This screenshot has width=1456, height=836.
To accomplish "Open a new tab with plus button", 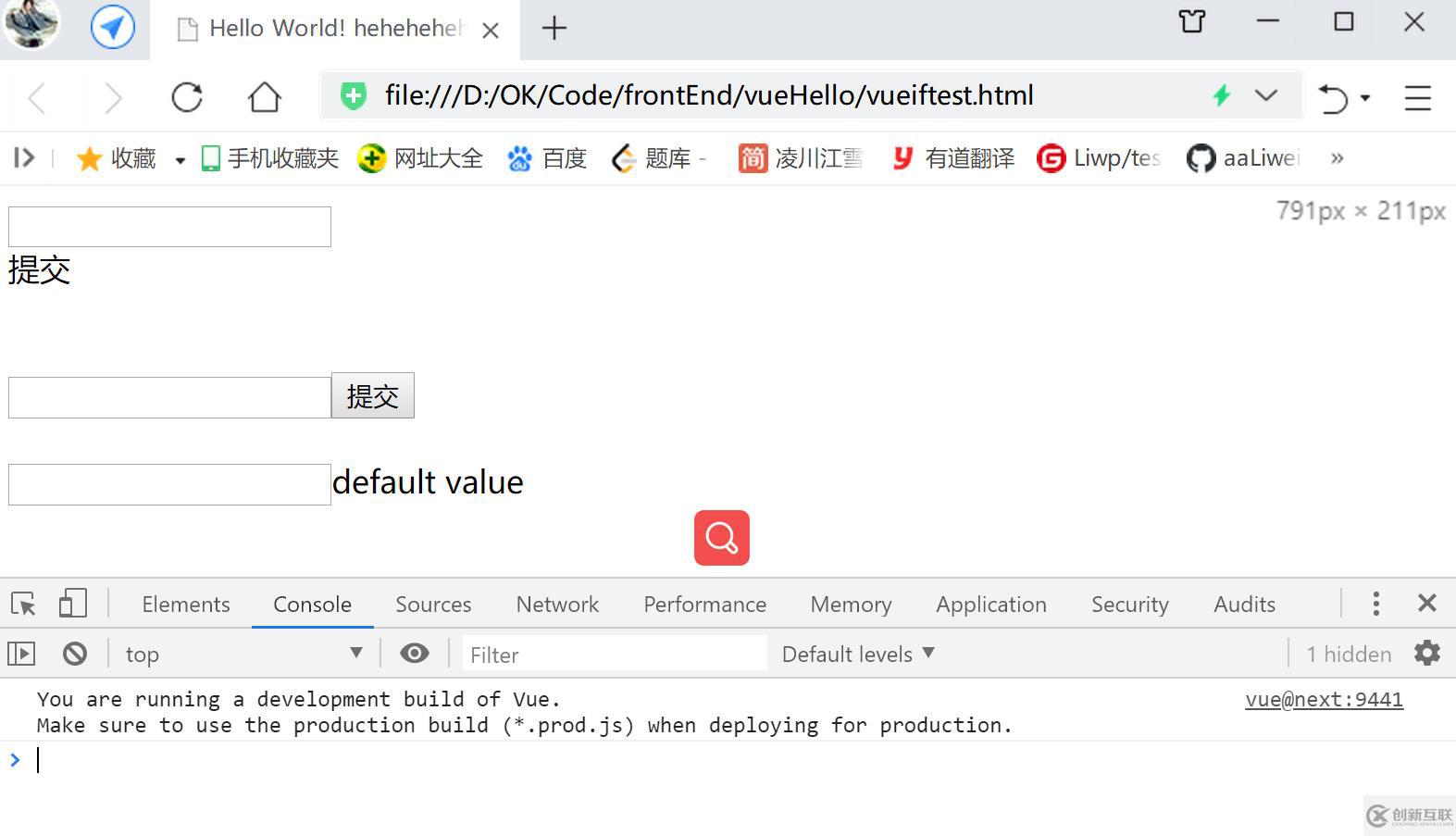I will click(x=554, y=29).
